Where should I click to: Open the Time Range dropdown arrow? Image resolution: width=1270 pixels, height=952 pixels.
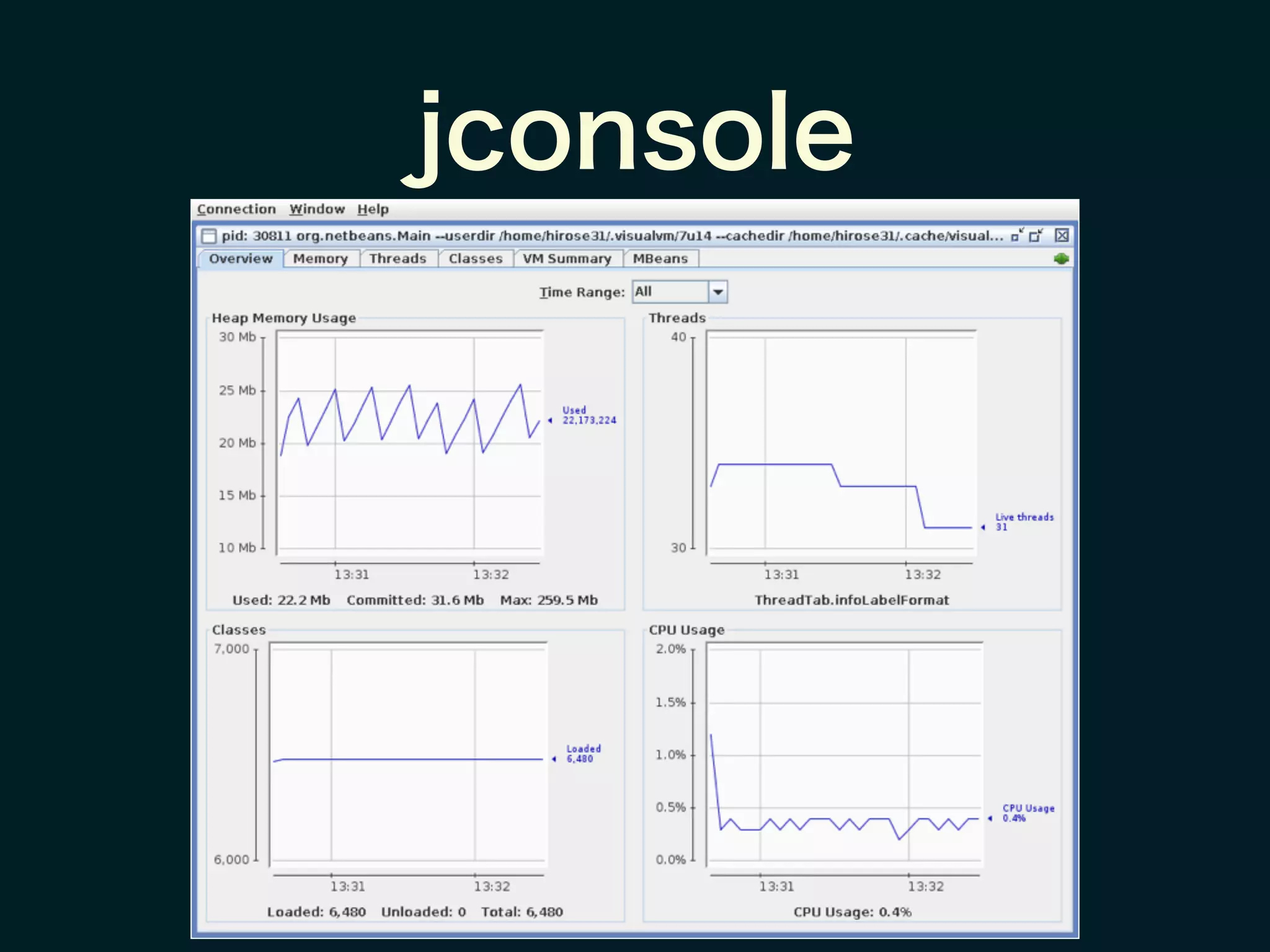717,292
